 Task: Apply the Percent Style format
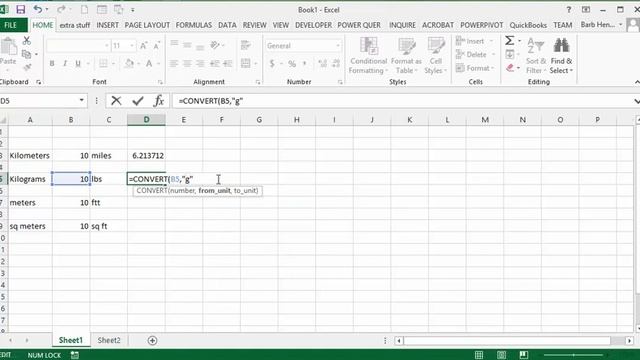coord(292,63)
